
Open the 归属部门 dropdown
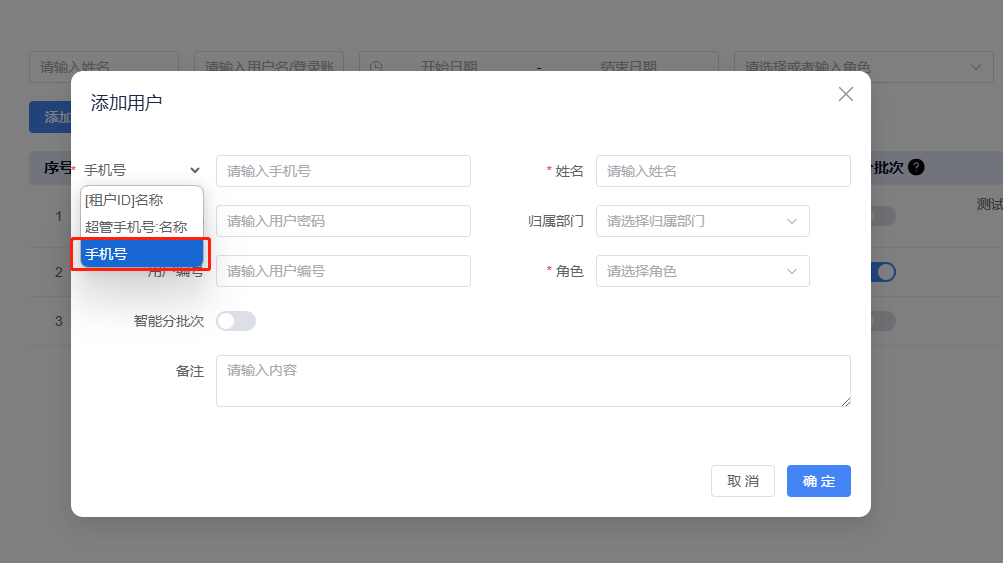(702, 221)
